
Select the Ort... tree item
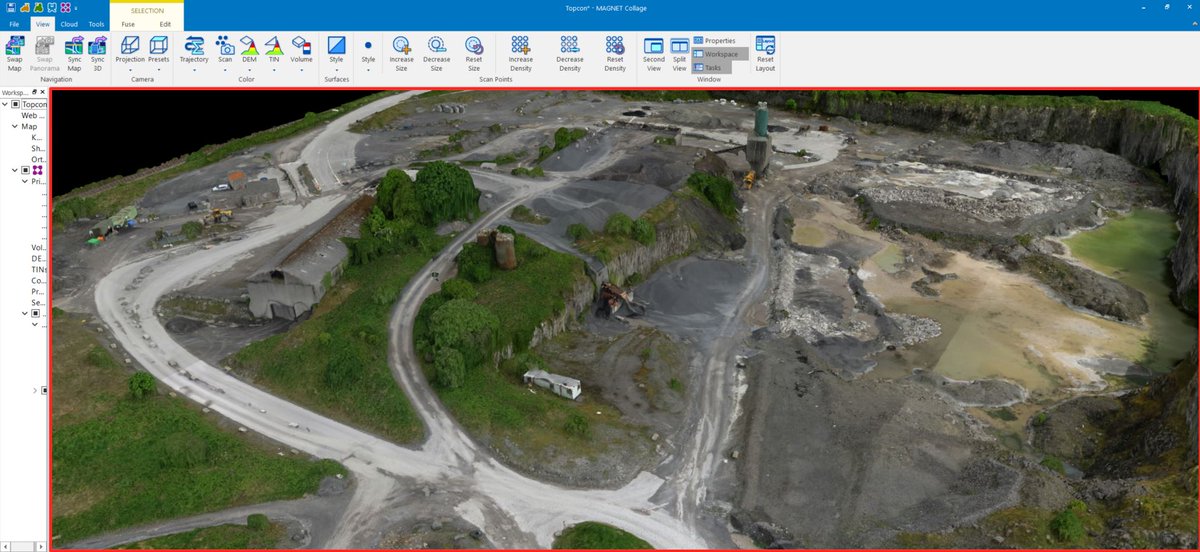pyautogui.click(x=39, y=159)
